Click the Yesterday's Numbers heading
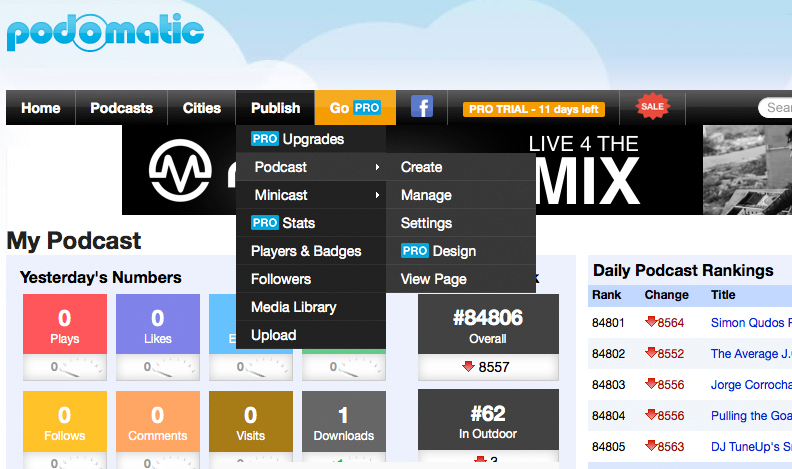 pyautogui.click(x=101, y=277)
